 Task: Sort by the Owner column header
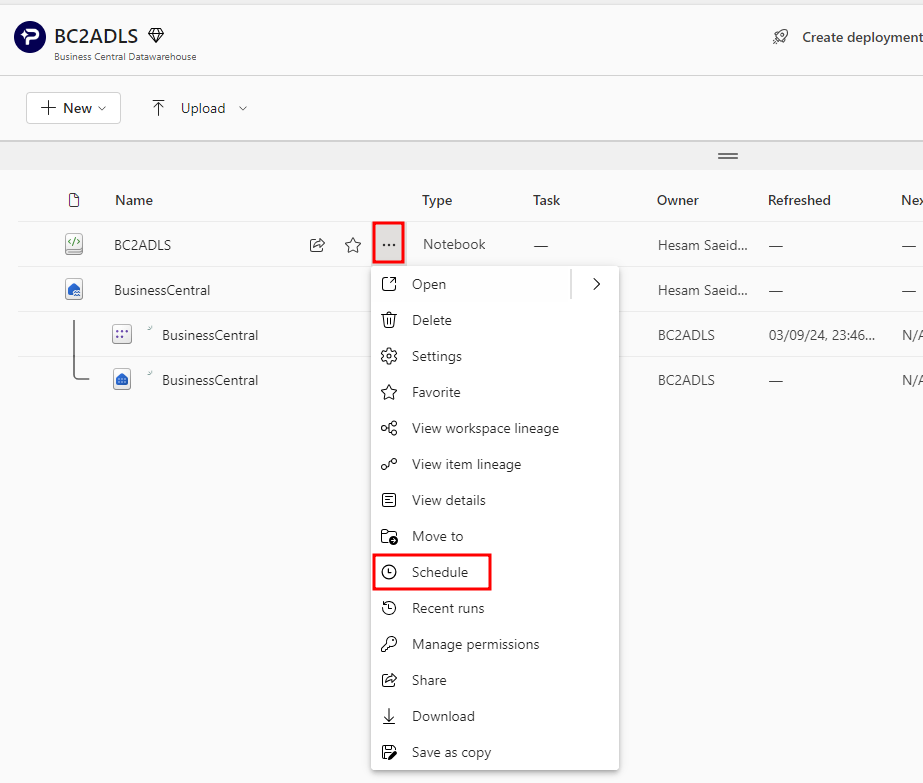click(678, 200)
